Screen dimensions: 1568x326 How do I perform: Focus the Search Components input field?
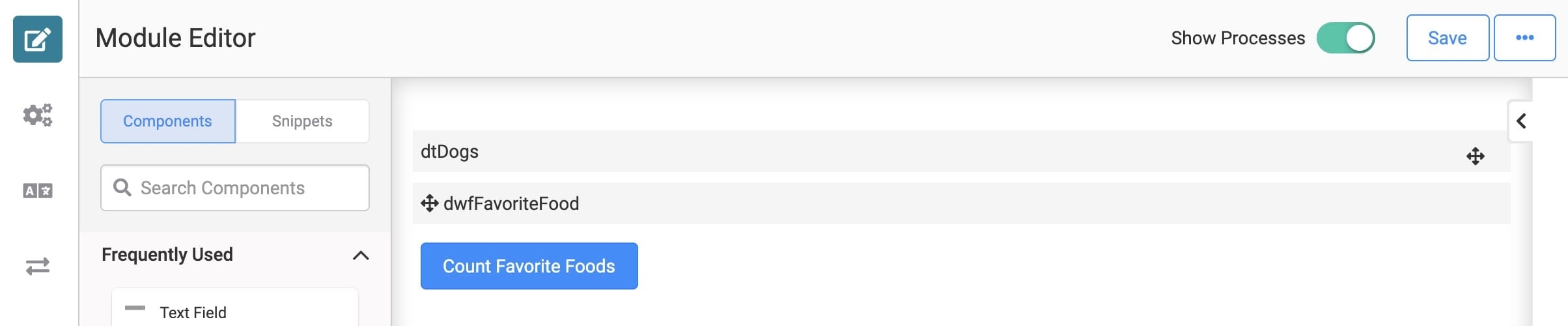(x=235, y=188)
